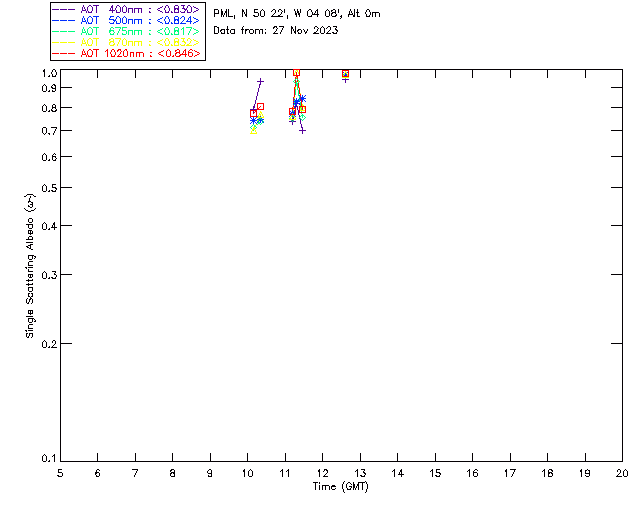Click the hour 17 label on time axis
This screenshot has width=640, height=512.
coord(510,473)
